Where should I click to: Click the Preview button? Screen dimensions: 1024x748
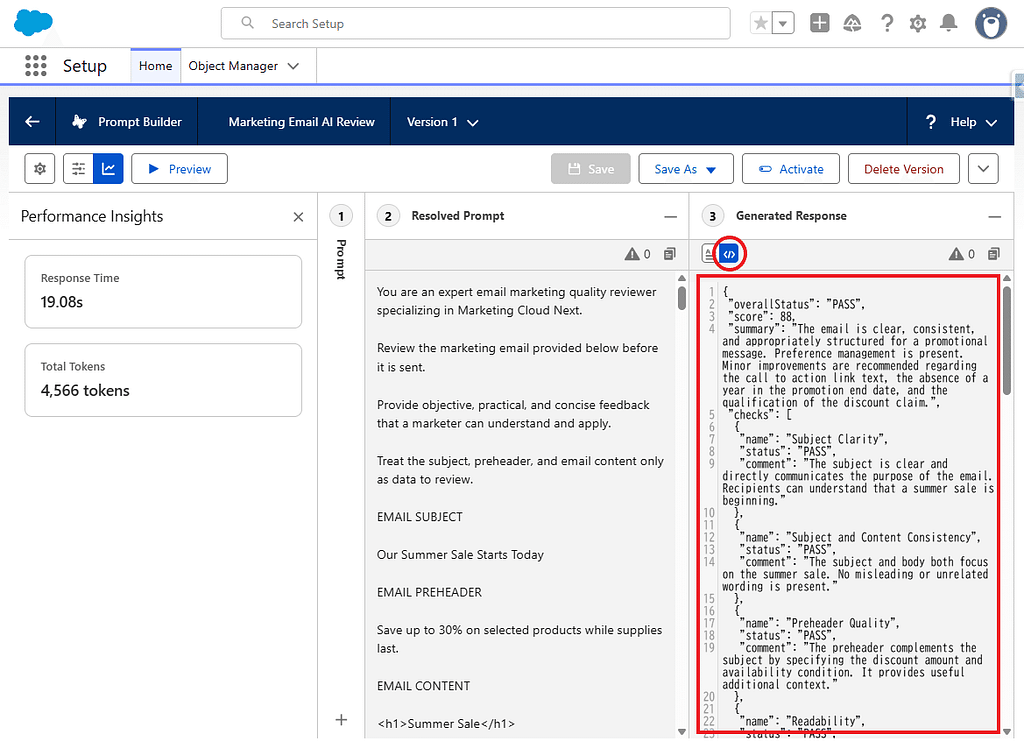pos(180,169)
